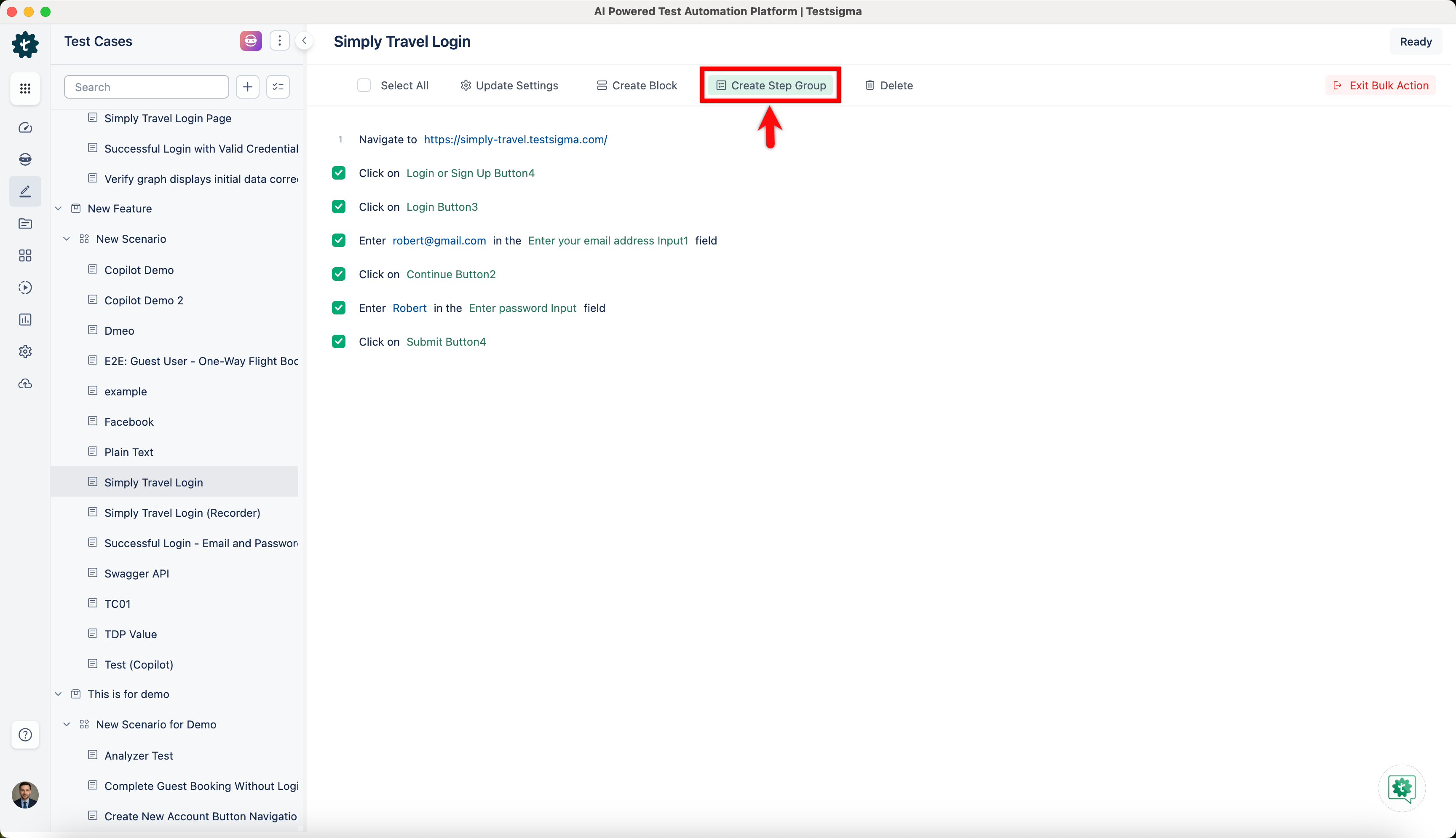1456x838 pixels.
Task: Collapse the New Scenario for Demo node
Action: pos(67,725)
